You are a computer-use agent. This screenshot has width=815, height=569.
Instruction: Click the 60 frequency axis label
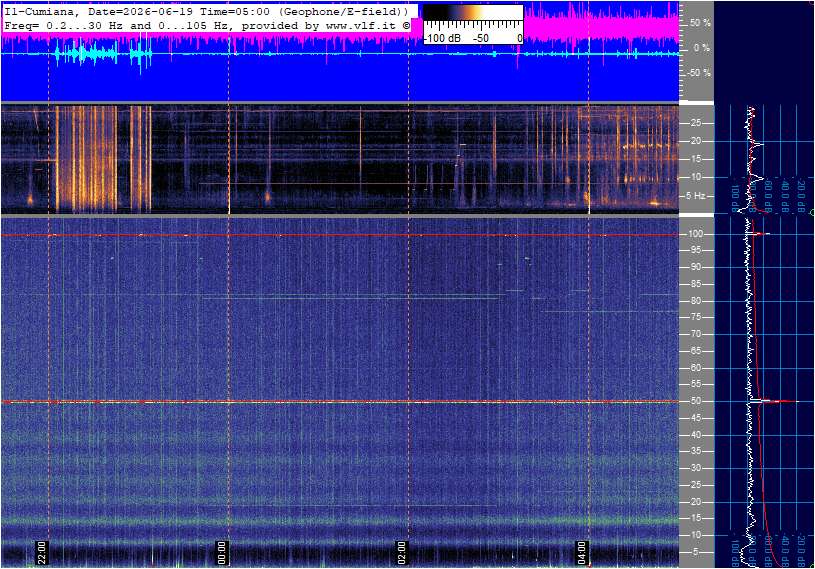pyautogui.click(x=695, y=368)
